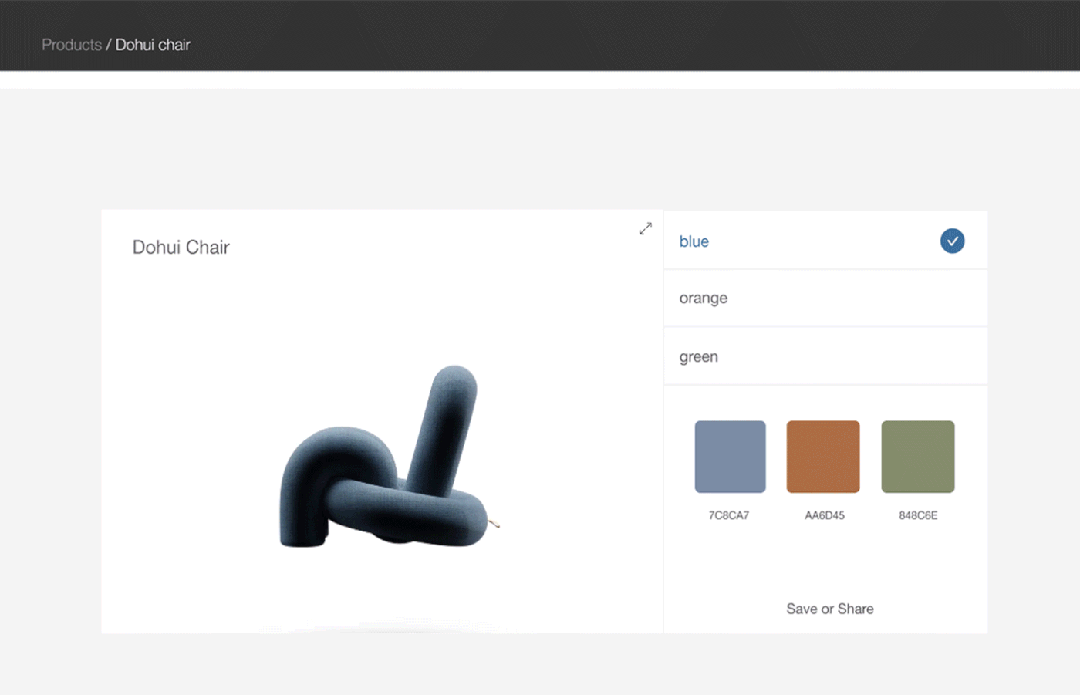
Task: Click the dark header bar
Action: 540,35
